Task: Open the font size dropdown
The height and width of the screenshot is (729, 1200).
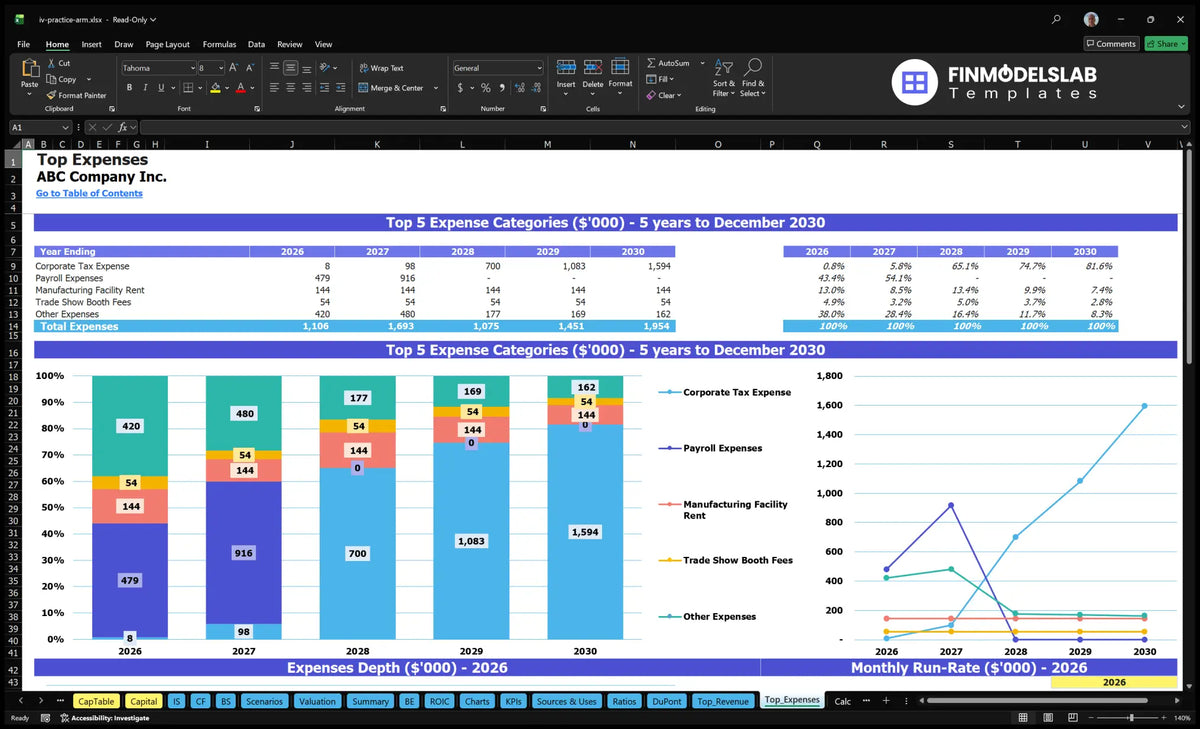Action: (x=219, y=68)
